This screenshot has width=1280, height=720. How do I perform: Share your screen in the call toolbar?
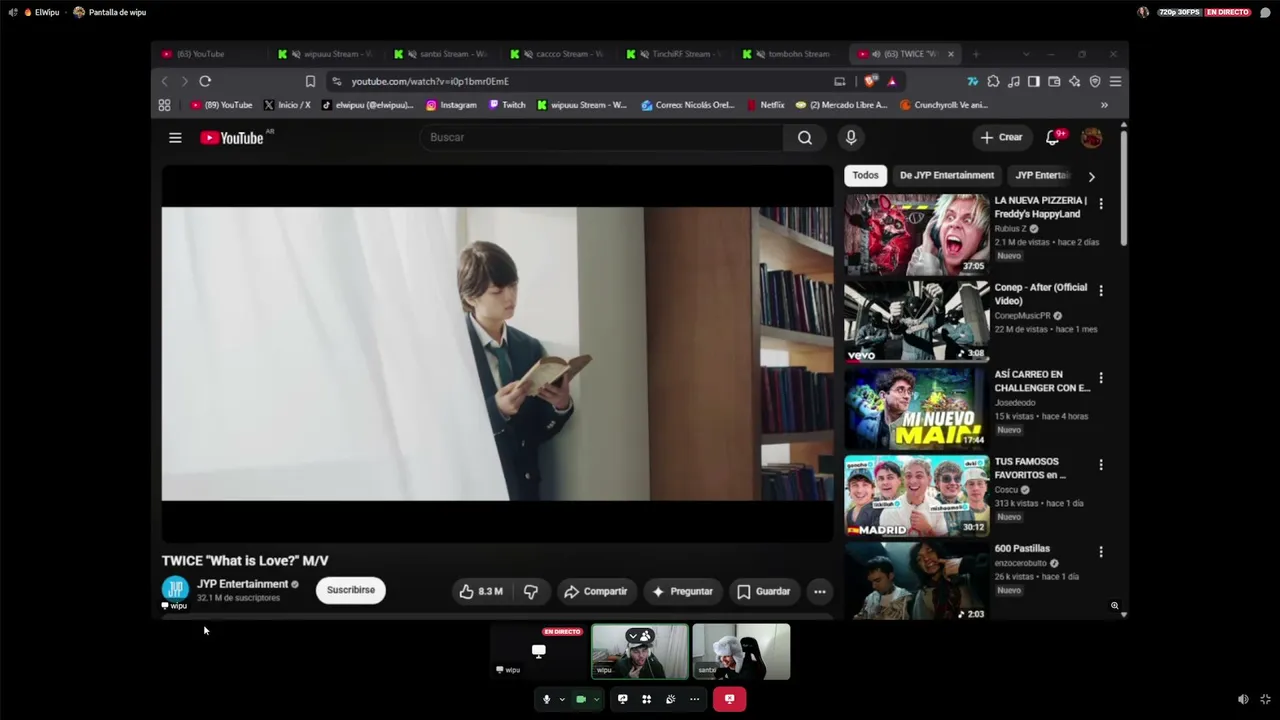point(622,699)
